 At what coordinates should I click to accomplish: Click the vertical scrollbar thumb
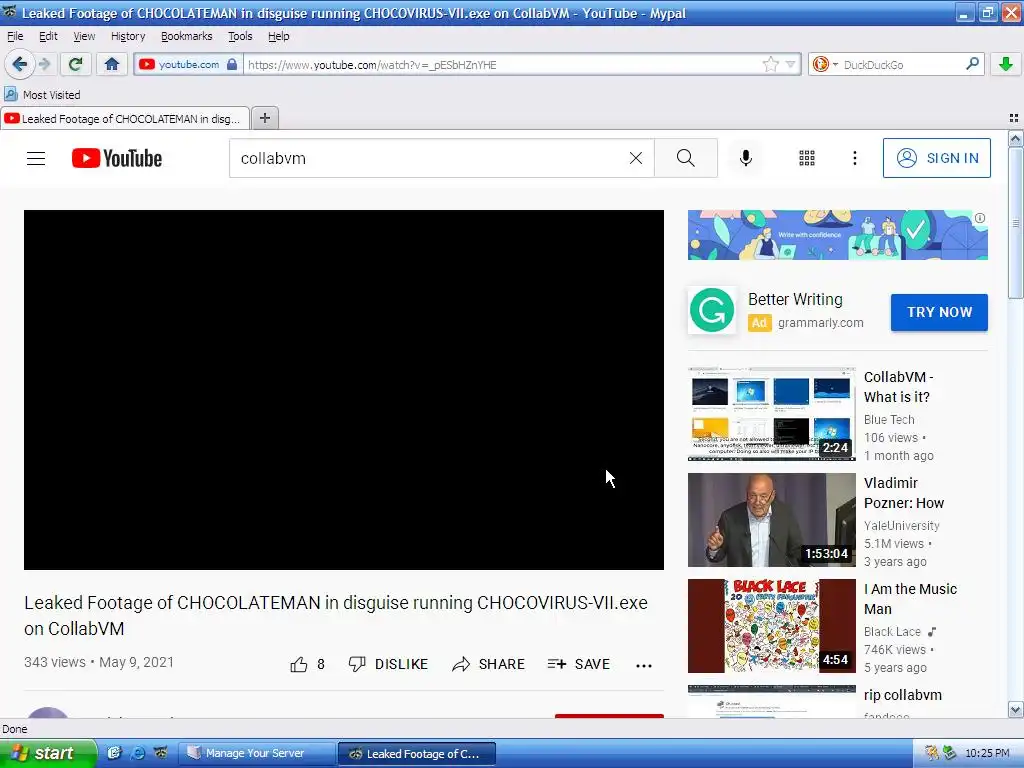point(1015,223)
